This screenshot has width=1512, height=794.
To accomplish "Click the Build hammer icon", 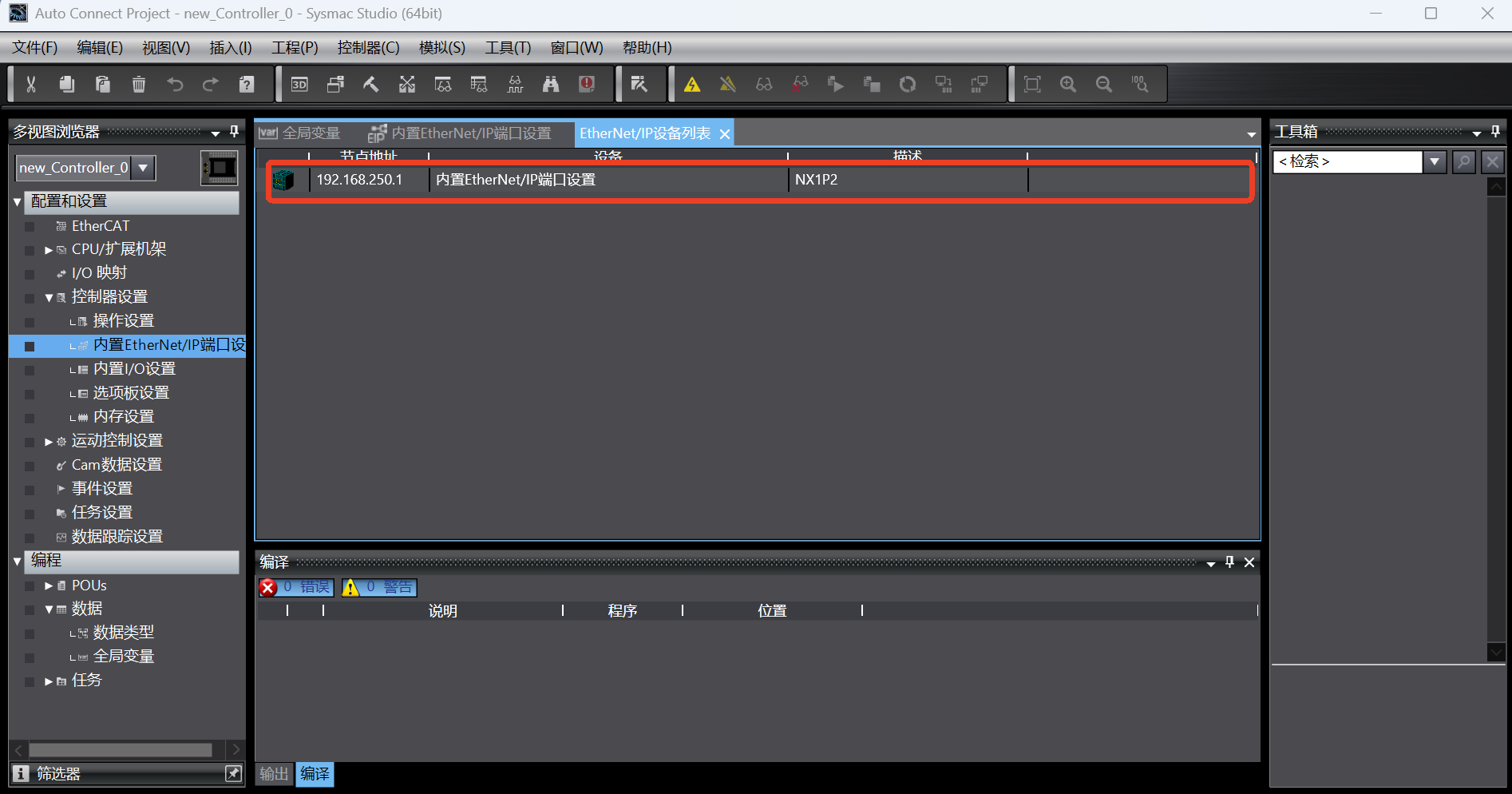I will (x=371, y=84).
